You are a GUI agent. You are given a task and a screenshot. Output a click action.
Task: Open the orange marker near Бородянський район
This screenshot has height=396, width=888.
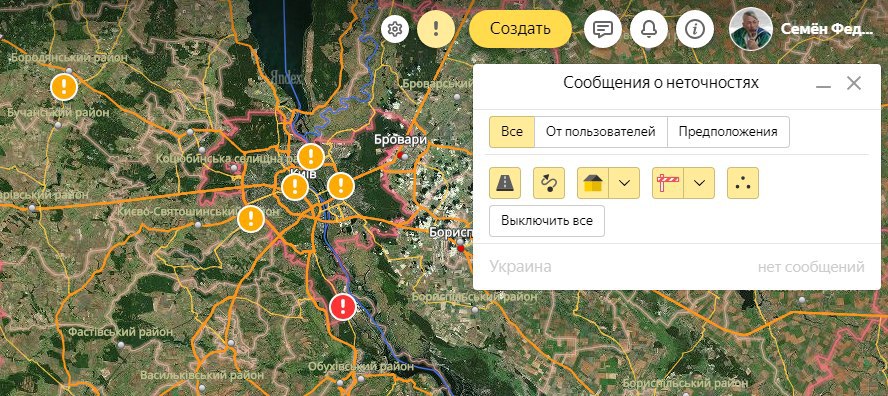[64, 87]
